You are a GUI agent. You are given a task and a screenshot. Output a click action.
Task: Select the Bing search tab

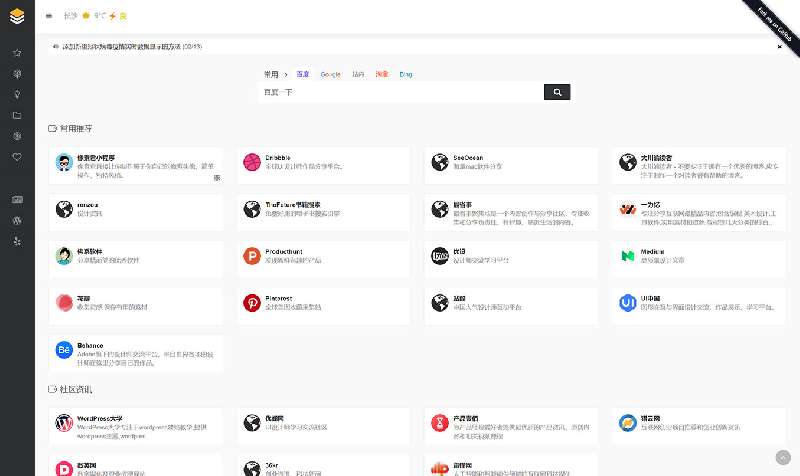coord(406,74)
